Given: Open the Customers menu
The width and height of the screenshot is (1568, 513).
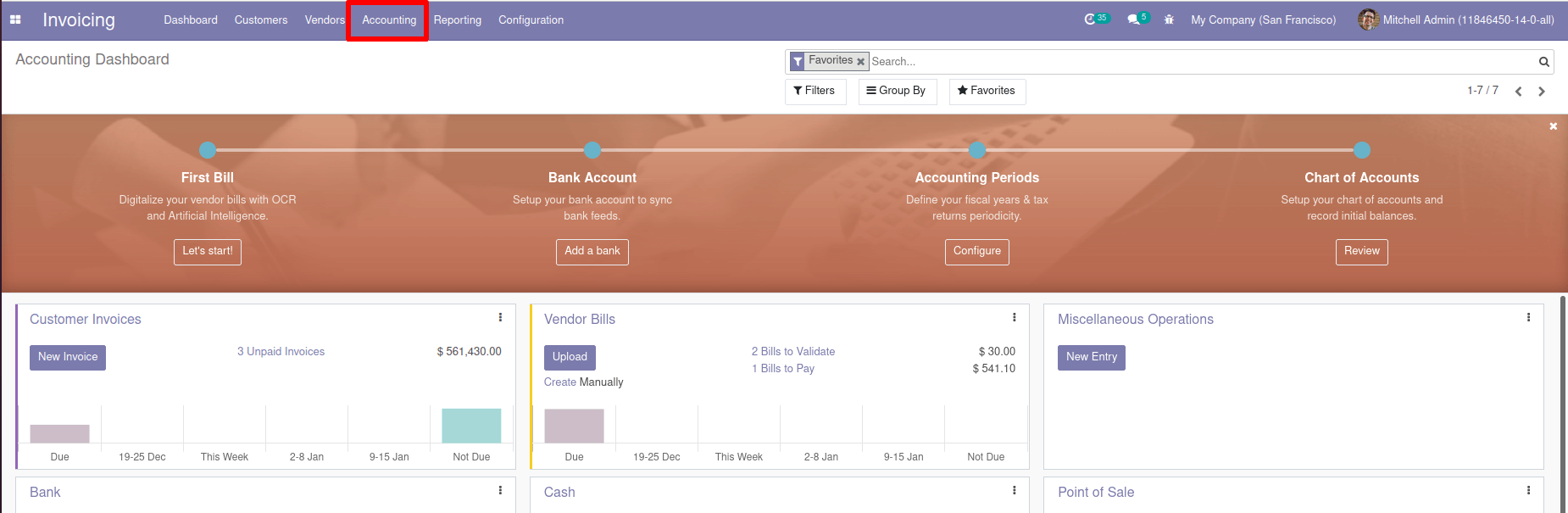Looking at the screenshot, I should [x=261, y=20].
